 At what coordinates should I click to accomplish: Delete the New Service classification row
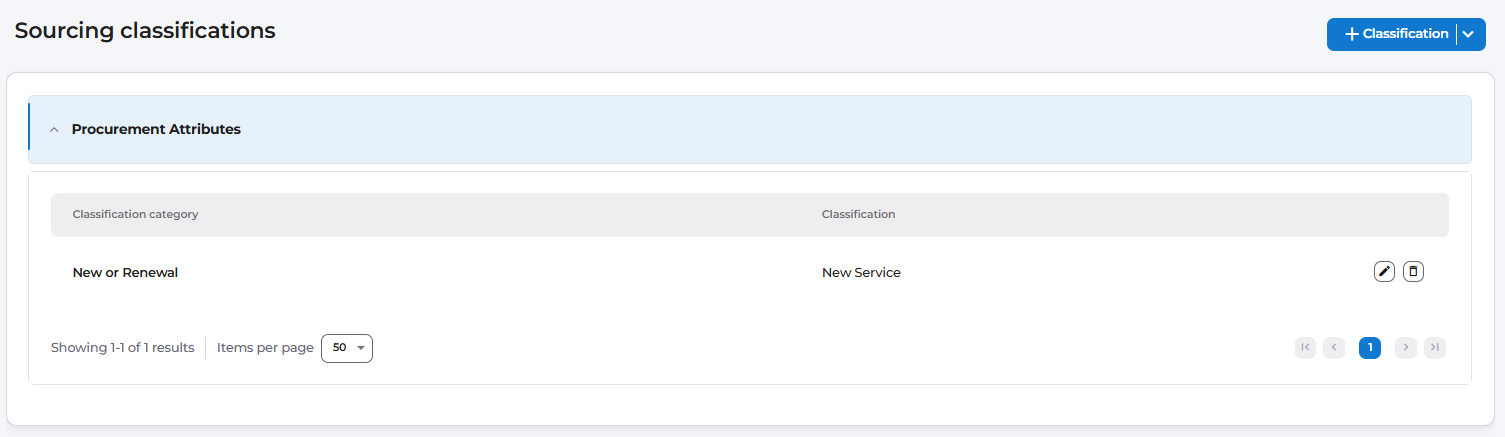pyautogui.click(x=1413, y=271)
